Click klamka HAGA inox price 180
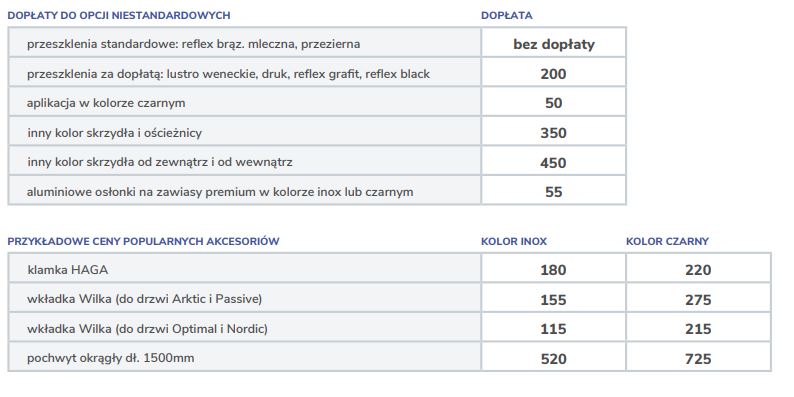 [x=553, y=270]
